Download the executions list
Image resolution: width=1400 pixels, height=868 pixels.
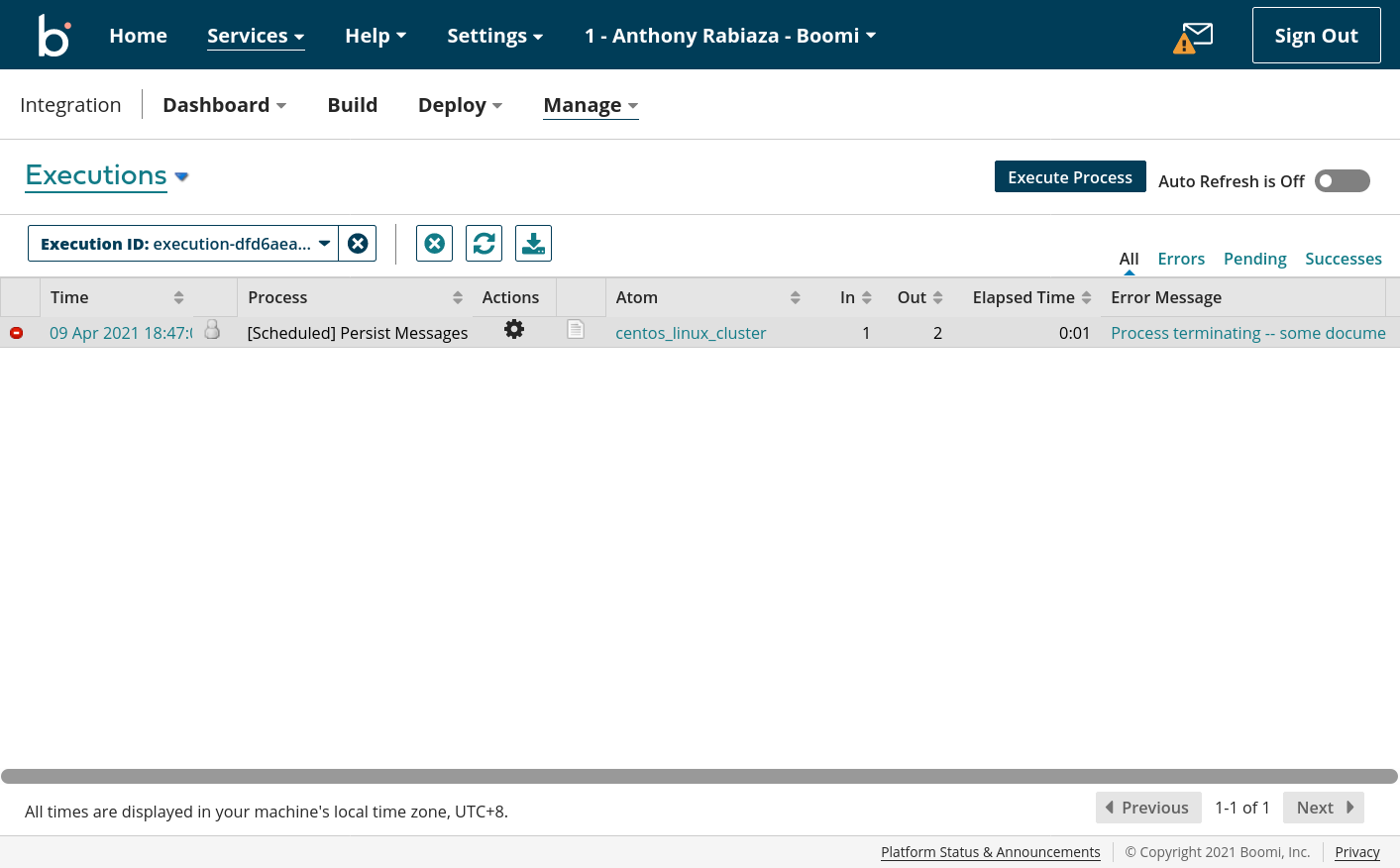click(533, 244)
